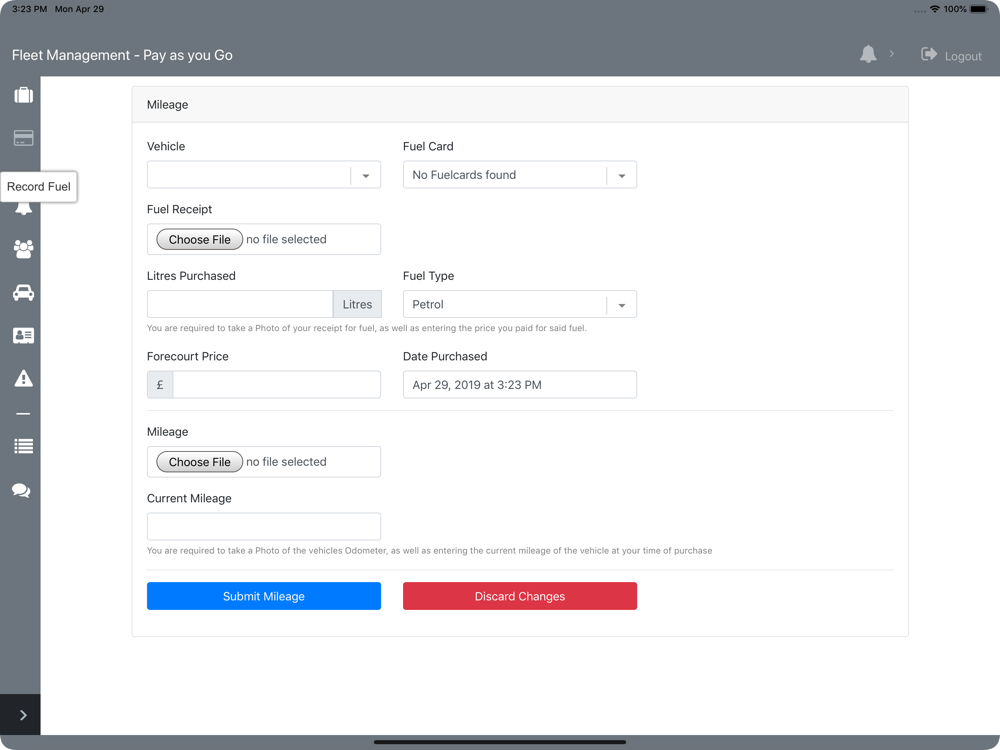This screenshot has height=750, width=1000.
Task: Open the chat comments icon in sidebar
Action: pos(21,490)
